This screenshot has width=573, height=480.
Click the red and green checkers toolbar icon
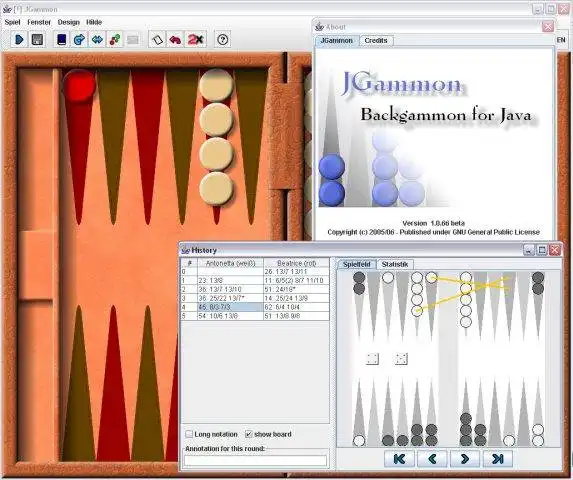(x=115, y=39)
